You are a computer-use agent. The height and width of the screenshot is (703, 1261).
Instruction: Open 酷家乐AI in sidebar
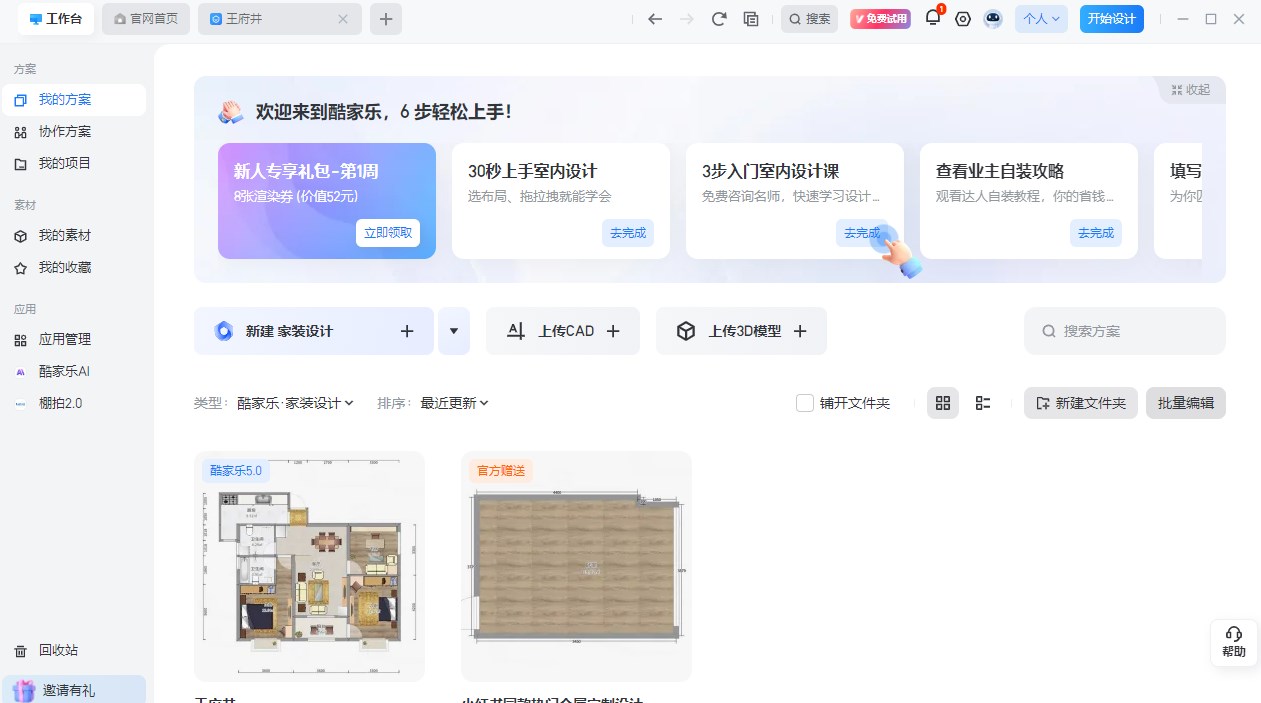74,372
